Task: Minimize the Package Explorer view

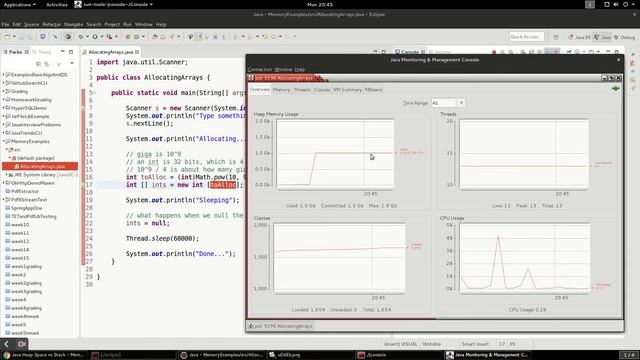Action: (62, 52)
